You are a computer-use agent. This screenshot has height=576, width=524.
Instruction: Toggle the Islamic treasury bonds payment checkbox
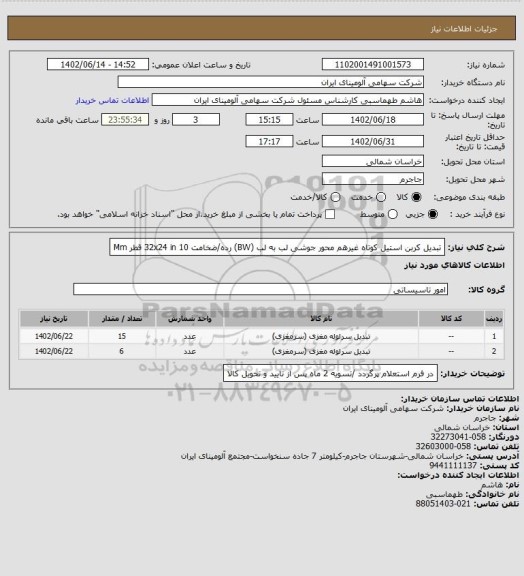click(330, 214)
